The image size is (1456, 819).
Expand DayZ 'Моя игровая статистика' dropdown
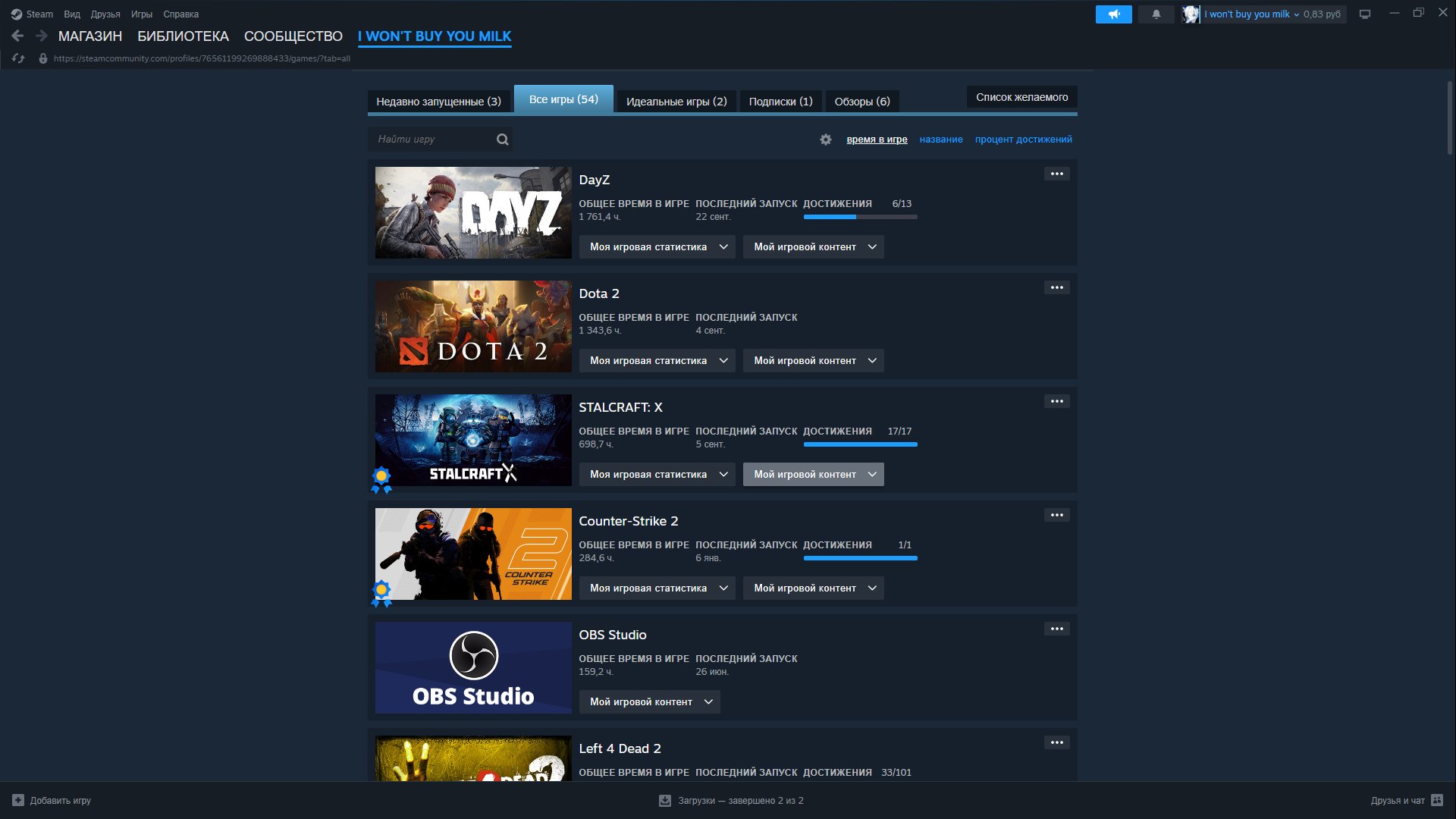[657, 247]
